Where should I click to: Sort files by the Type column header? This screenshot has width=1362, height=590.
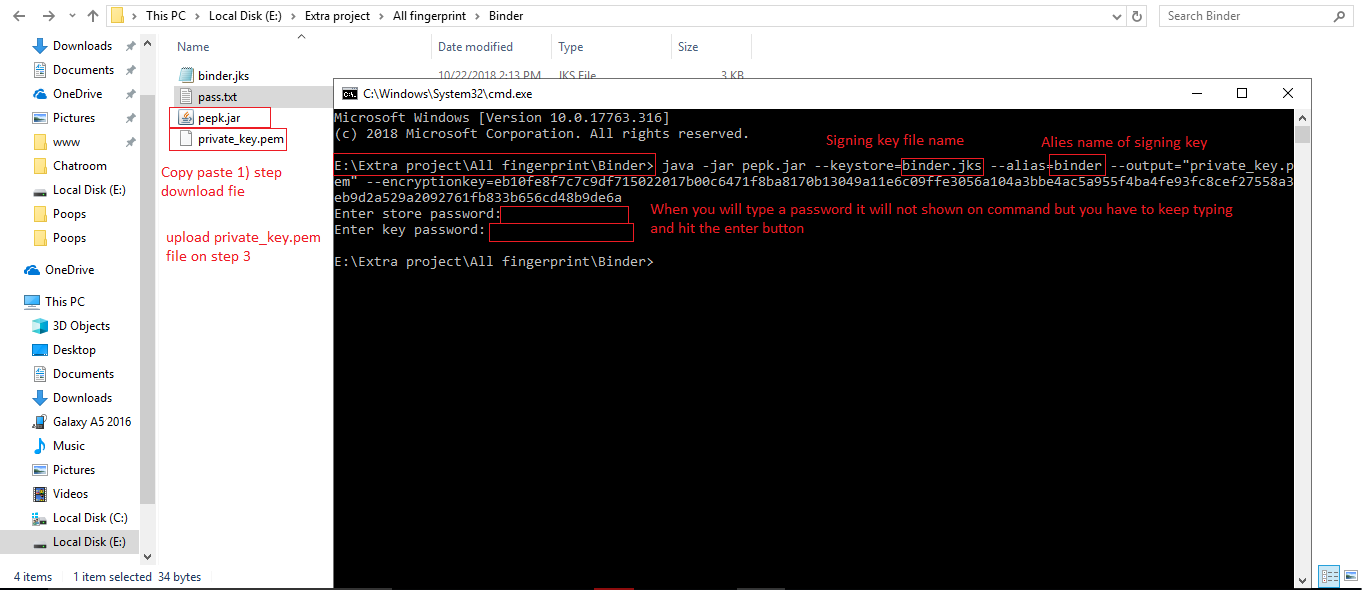tap(571, 47)
